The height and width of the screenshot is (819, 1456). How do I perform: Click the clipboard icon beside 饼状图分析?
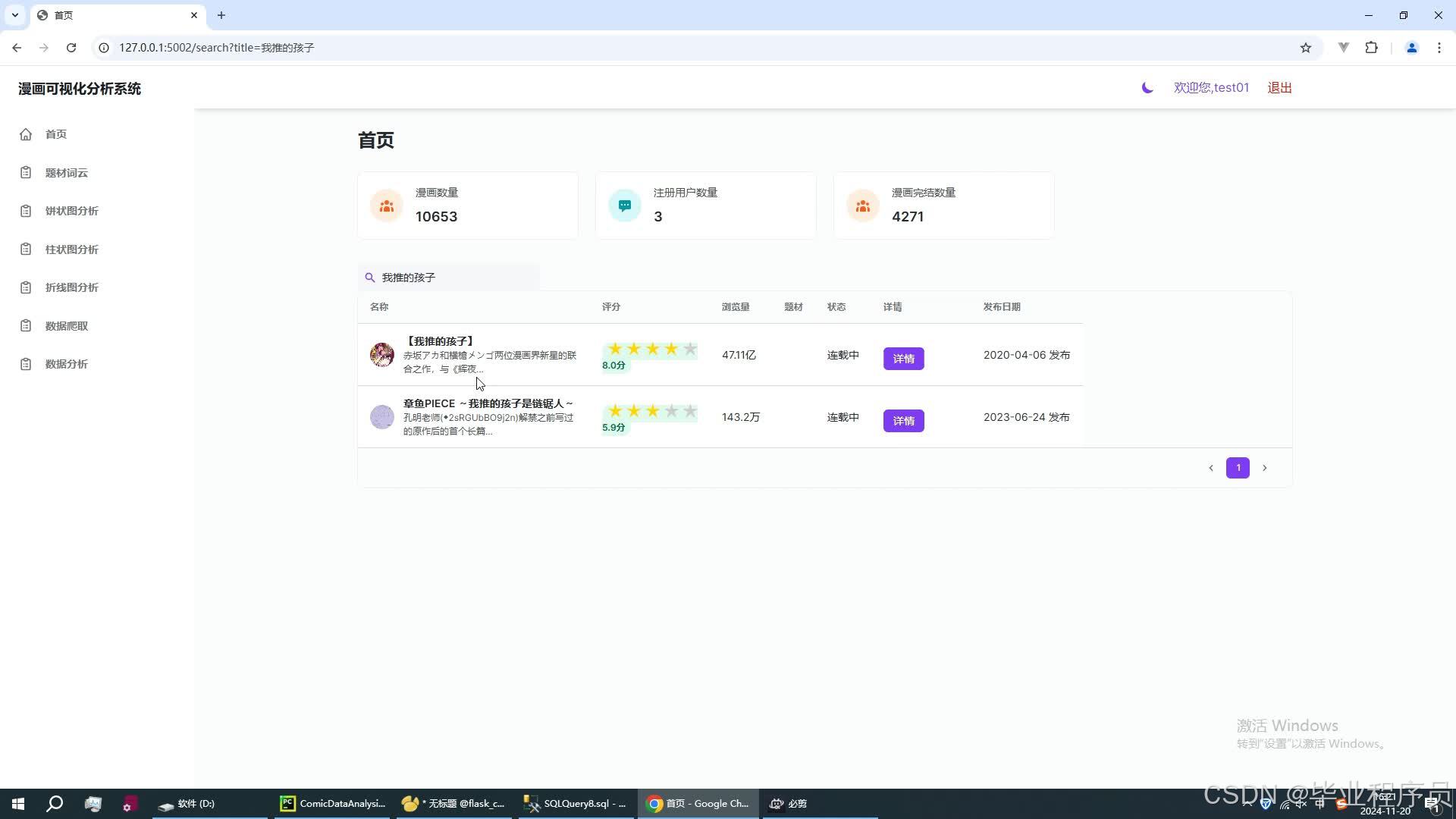pos(26,211)
